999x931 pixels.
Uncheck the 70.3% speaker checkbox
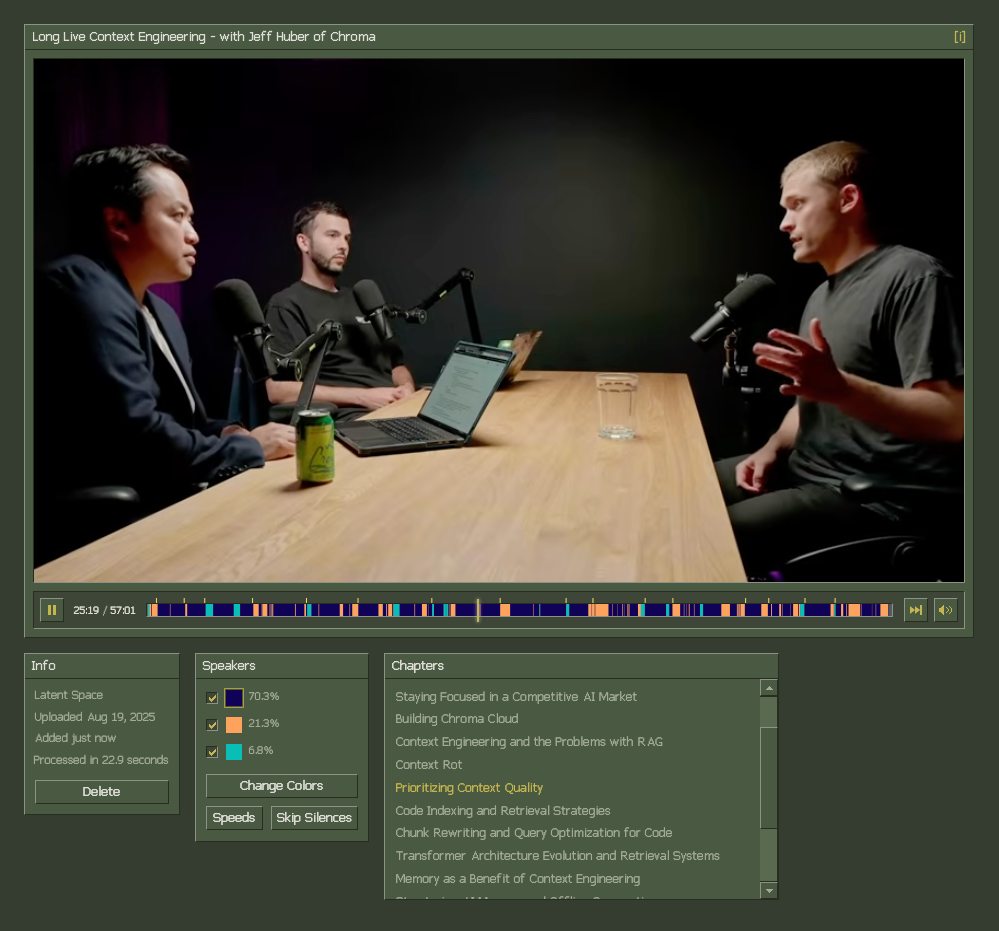tap(212, 698)
